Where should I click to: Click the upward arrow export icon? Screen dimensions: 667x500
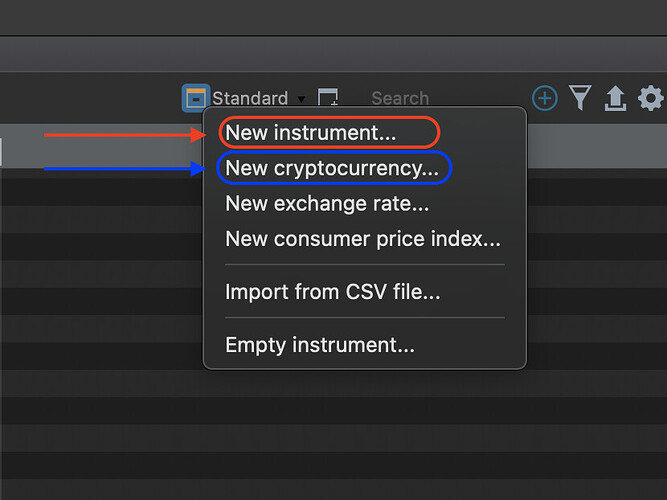coord(615,98)
